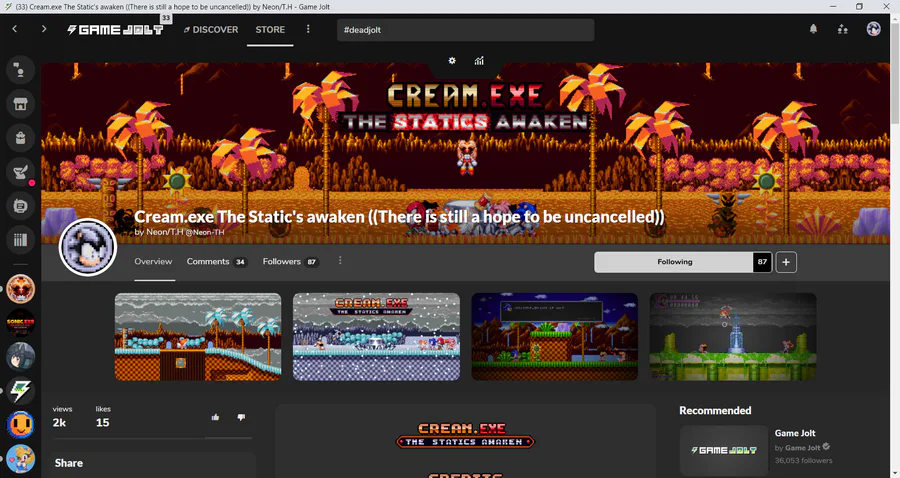Open the storefront icon in the sidebar
Viewport: 900px width, 478px height.
pyautogui.click(x=20, y=104)
